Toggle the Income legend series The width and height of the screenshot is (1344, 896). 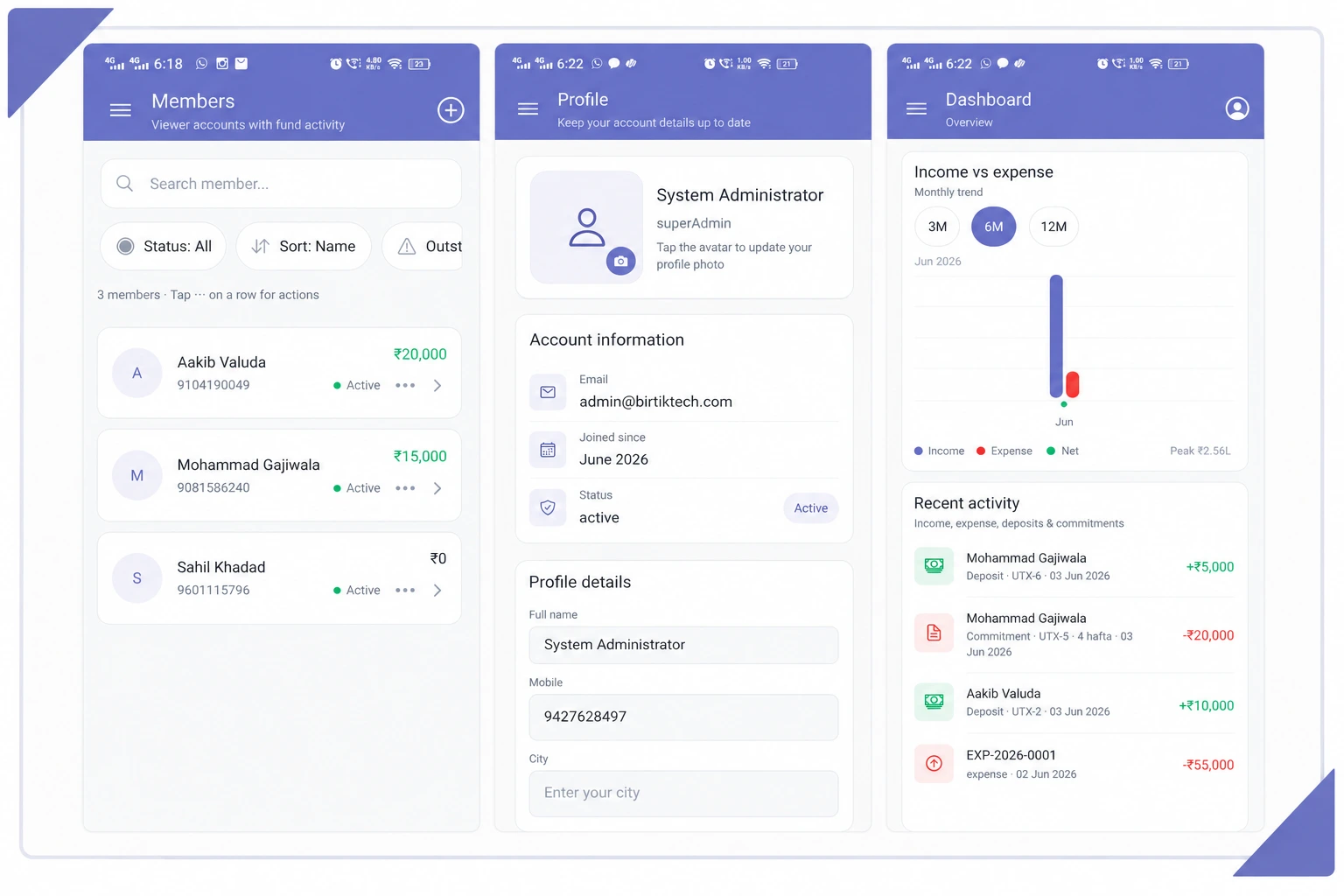939,451
